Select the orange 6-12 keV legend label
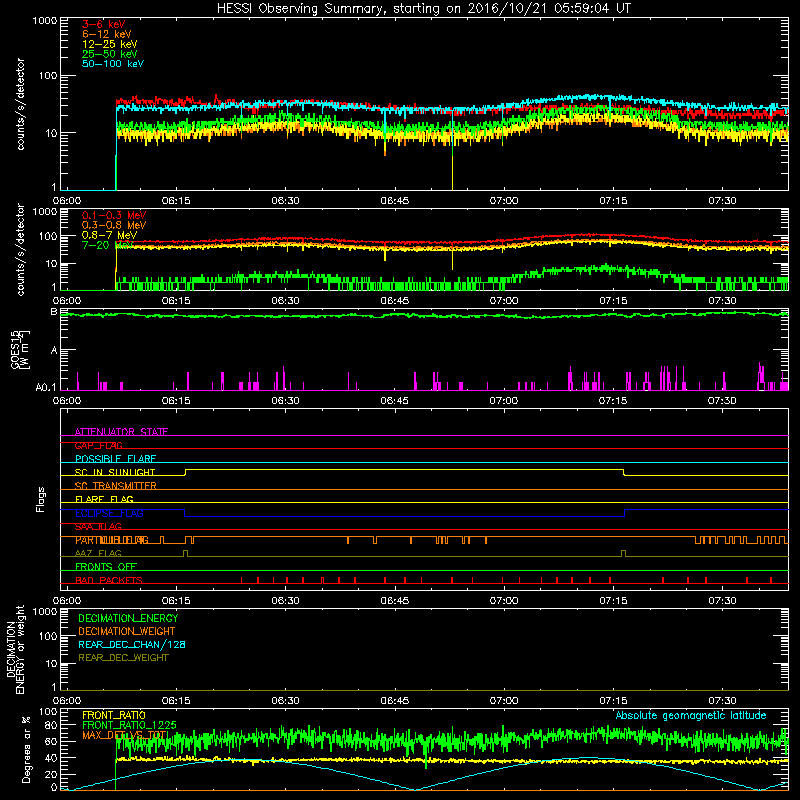800x800 pixels. tap(107, 34)
